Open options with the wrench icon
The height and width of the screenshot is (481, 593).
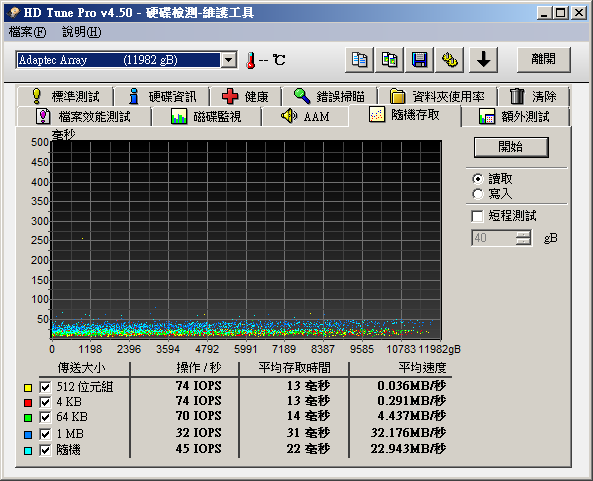[449, 60]
